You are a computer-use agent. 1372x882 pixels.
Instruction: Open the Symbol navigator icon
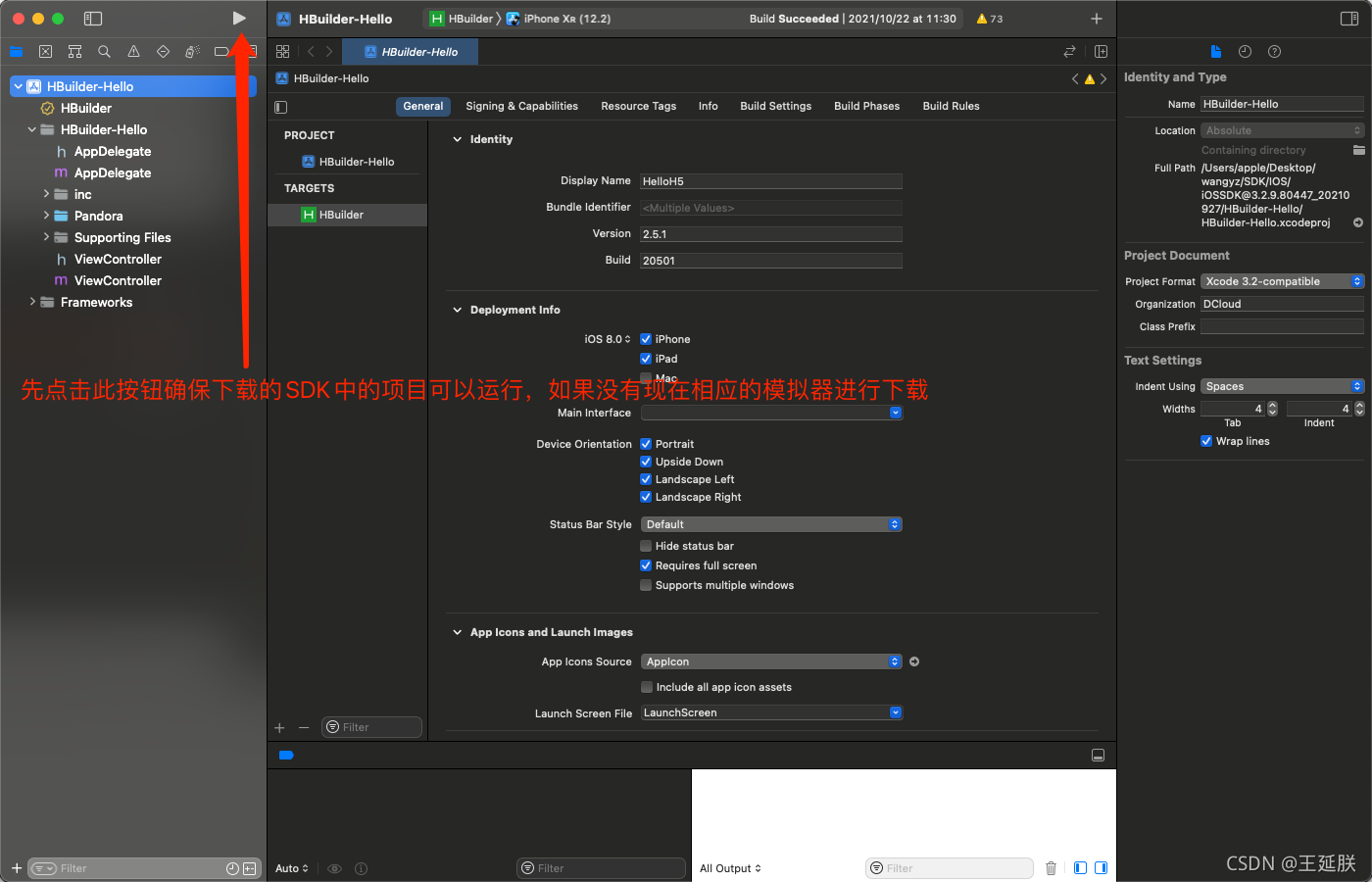tap(74, 51)
